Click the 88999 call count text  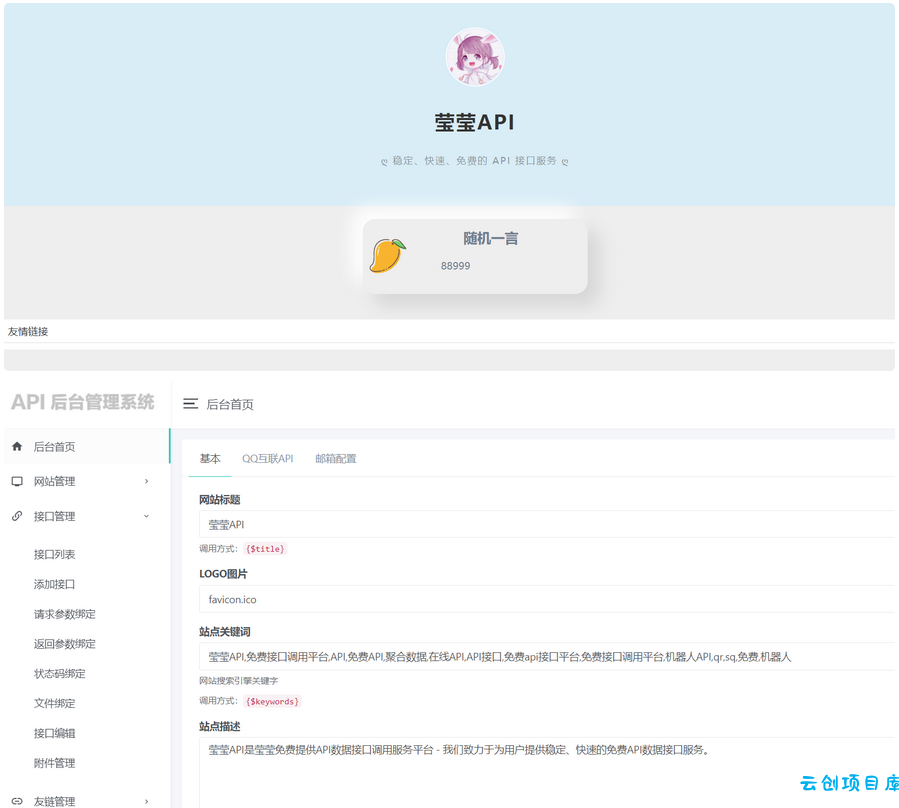click(455, 266)
